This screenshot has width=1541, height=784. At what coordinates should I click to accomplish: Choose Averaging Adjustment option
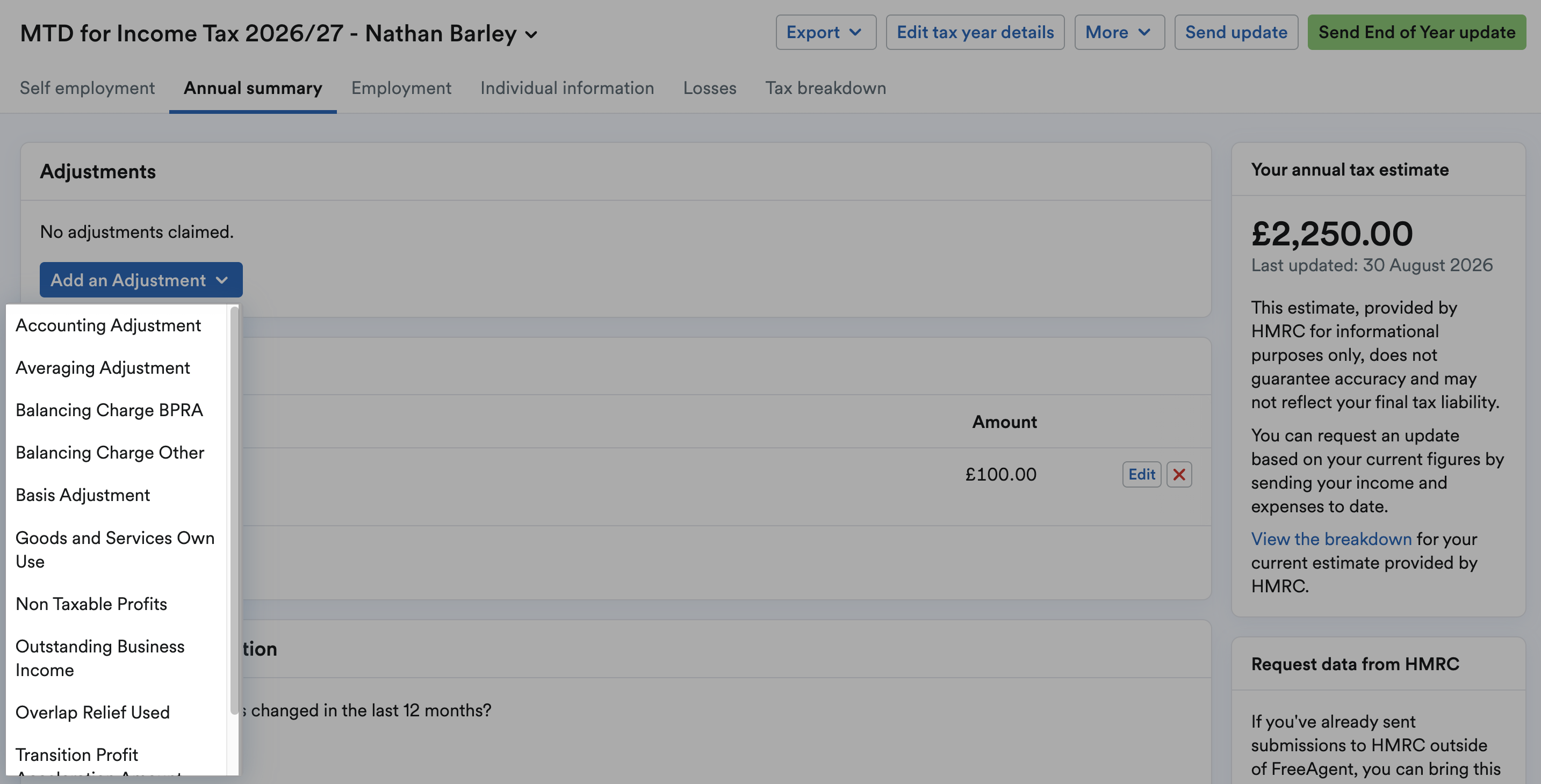coord(117,368)
